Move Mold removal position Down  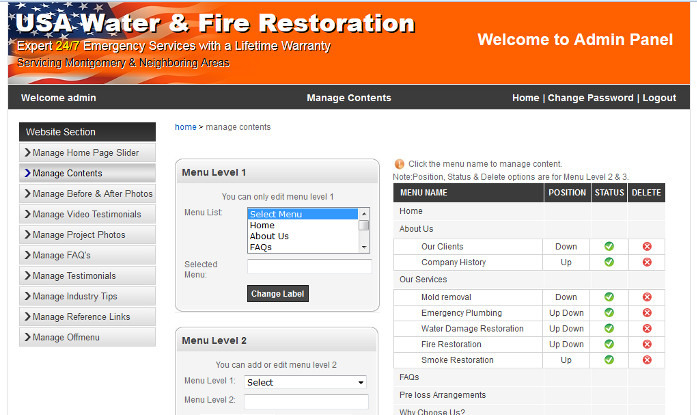(566, 297)
